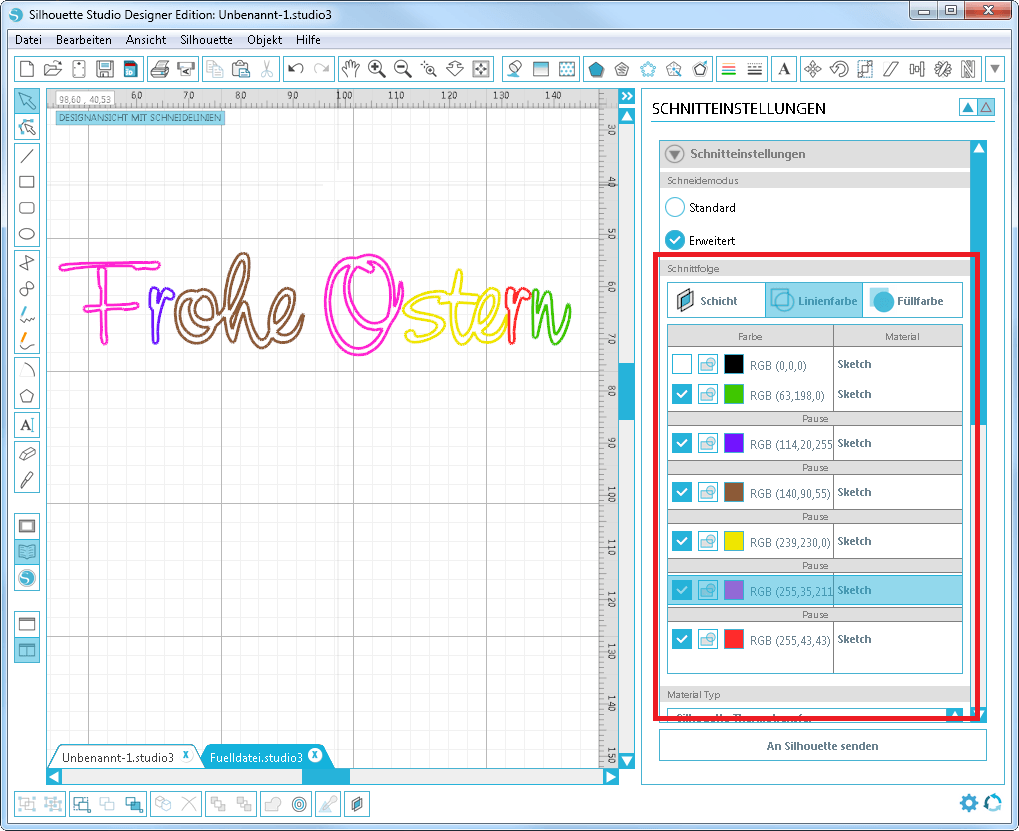
Task: Select the Rectangle drawing tool
Action: (27, 182)
